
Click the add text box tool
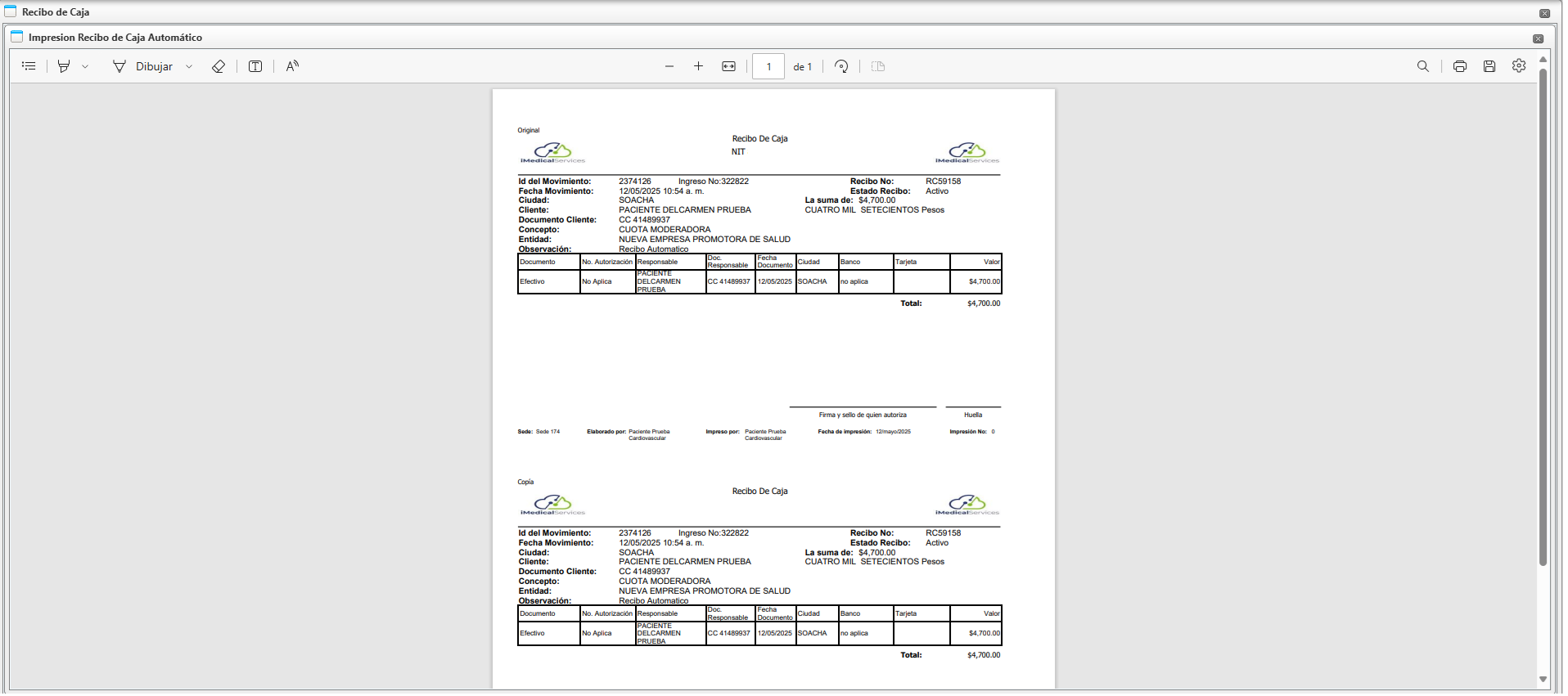pyautogui.click(x=255, y=66)
